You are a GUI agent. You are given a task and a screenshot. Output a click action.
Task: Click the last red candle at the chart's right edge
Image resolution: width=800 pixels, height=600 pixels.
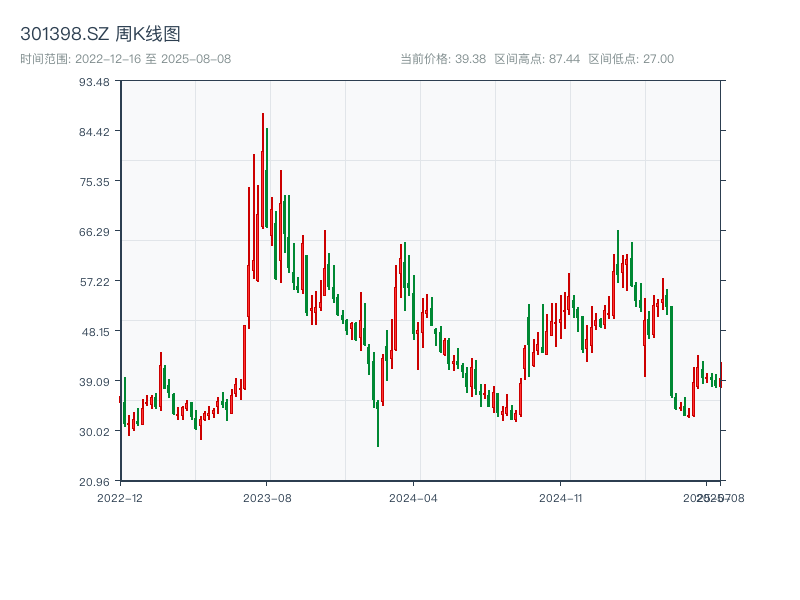click(x=721, y=375)
